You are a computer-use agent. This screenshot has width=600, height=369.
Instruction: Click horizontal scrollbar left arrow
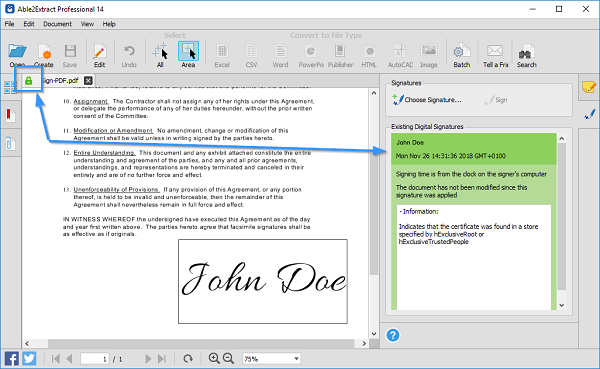27,343
